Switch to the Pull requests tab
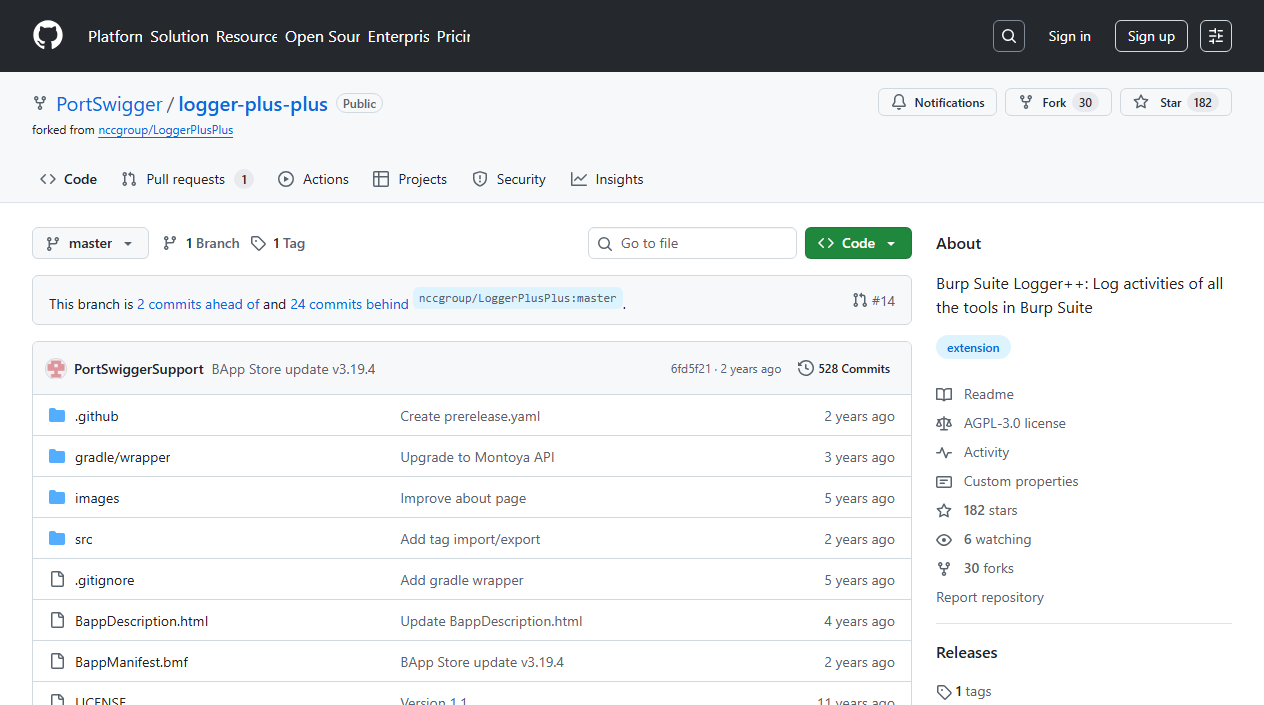 pos(187,179)
